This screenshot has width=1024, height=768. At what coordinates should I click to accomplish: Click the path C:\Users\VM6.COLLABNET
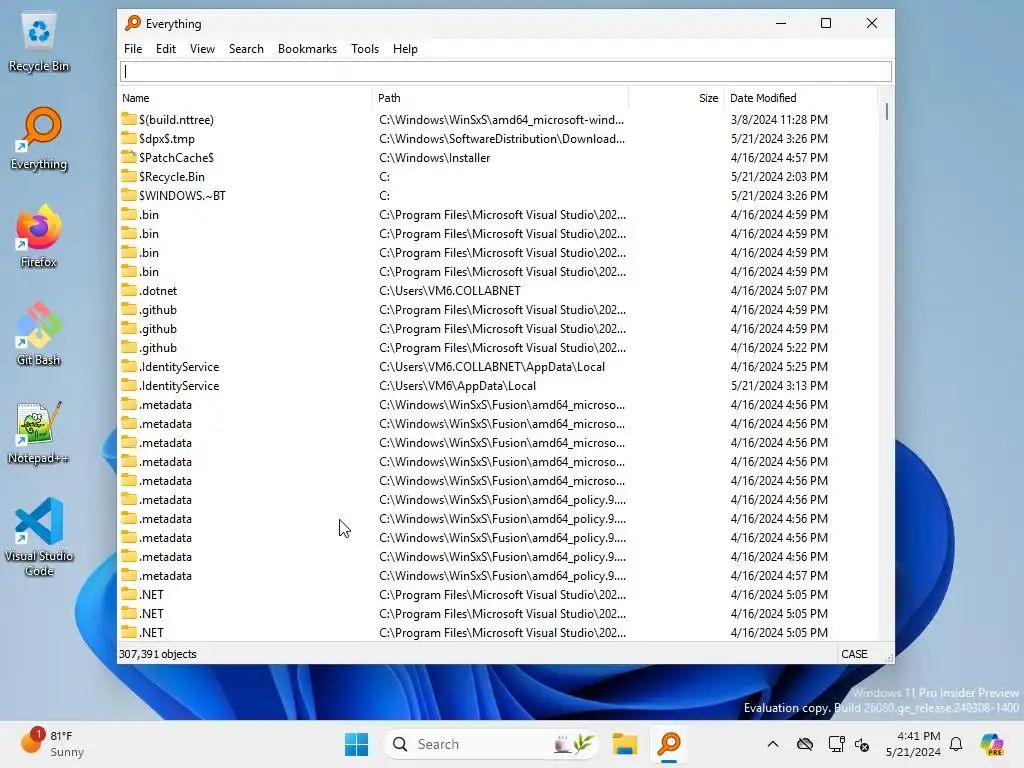point(449,291)
